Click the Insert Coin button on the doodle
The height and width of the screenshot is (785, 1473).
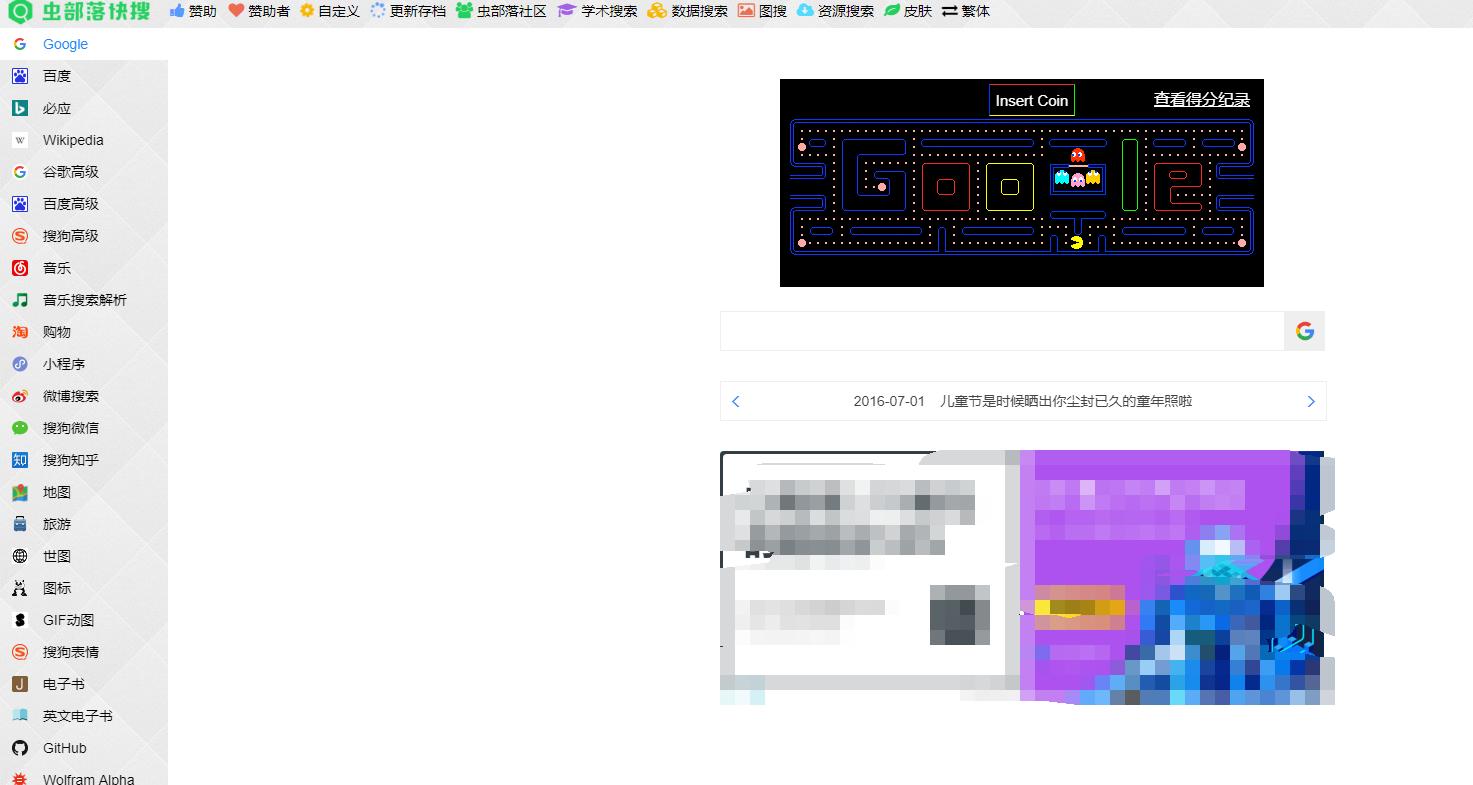tap(1031, 100)
